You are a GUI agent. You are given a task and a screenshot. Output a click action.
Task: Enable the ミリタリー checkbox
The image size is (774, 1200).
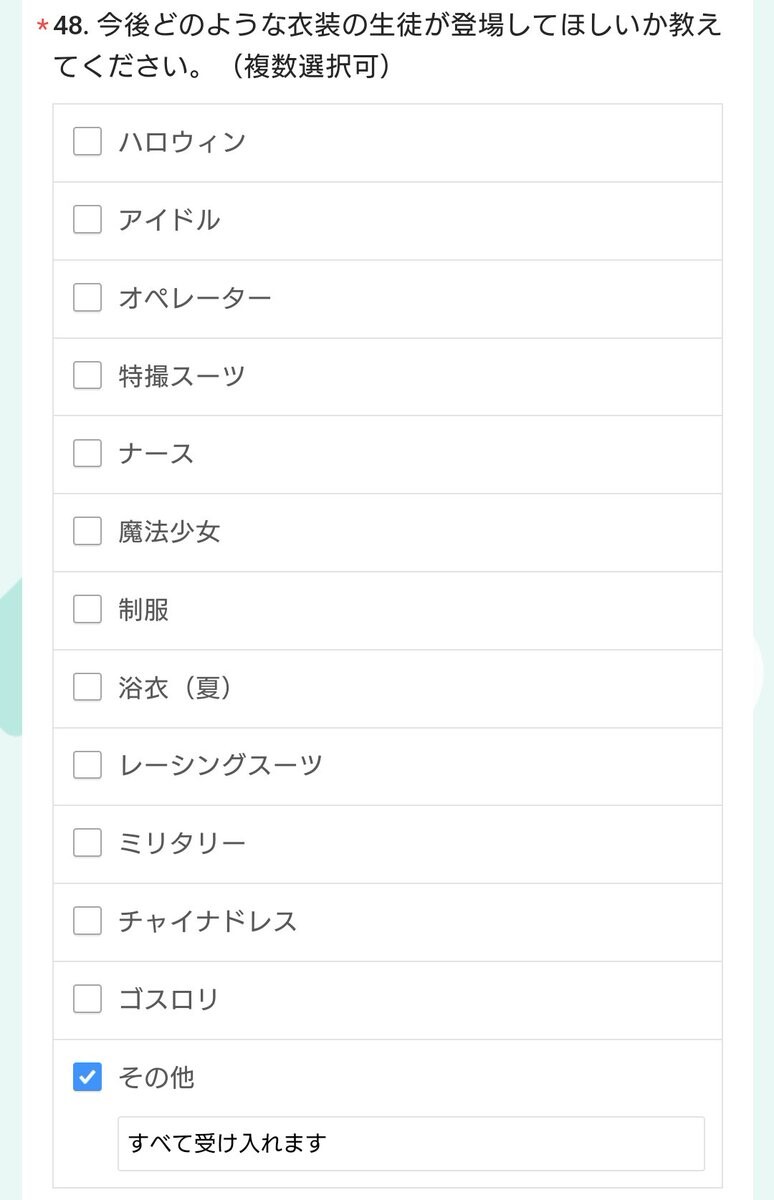click(88, 844)
